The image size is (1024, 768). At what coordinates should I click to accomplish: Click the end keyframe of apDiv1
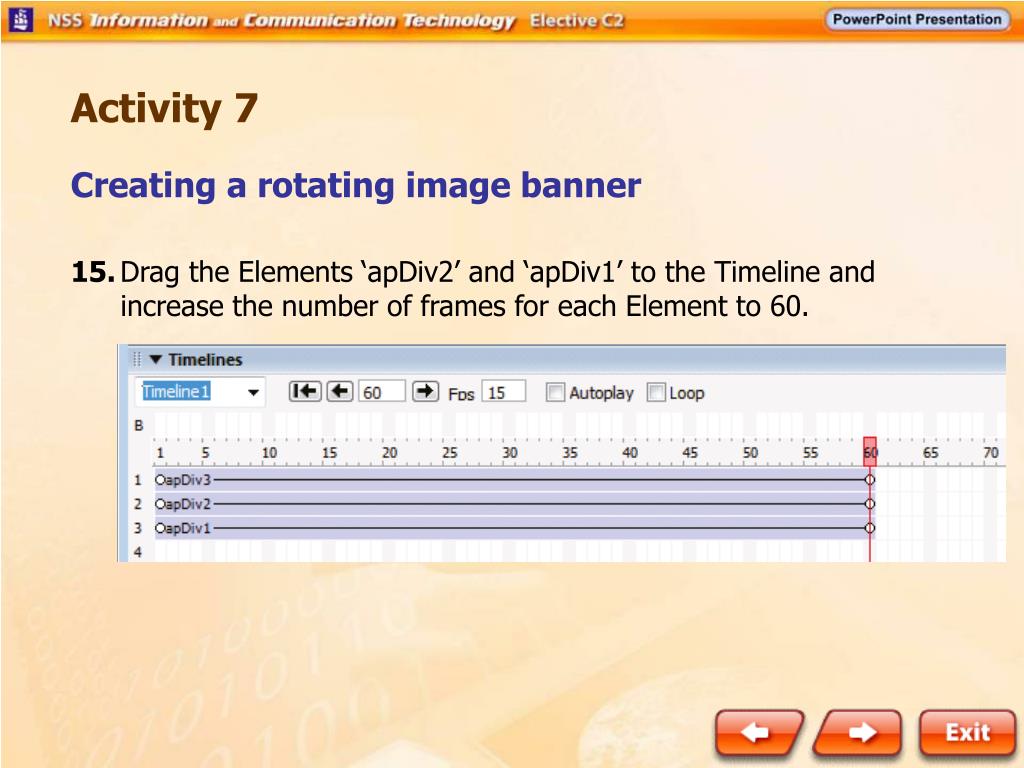click(869, 528)
